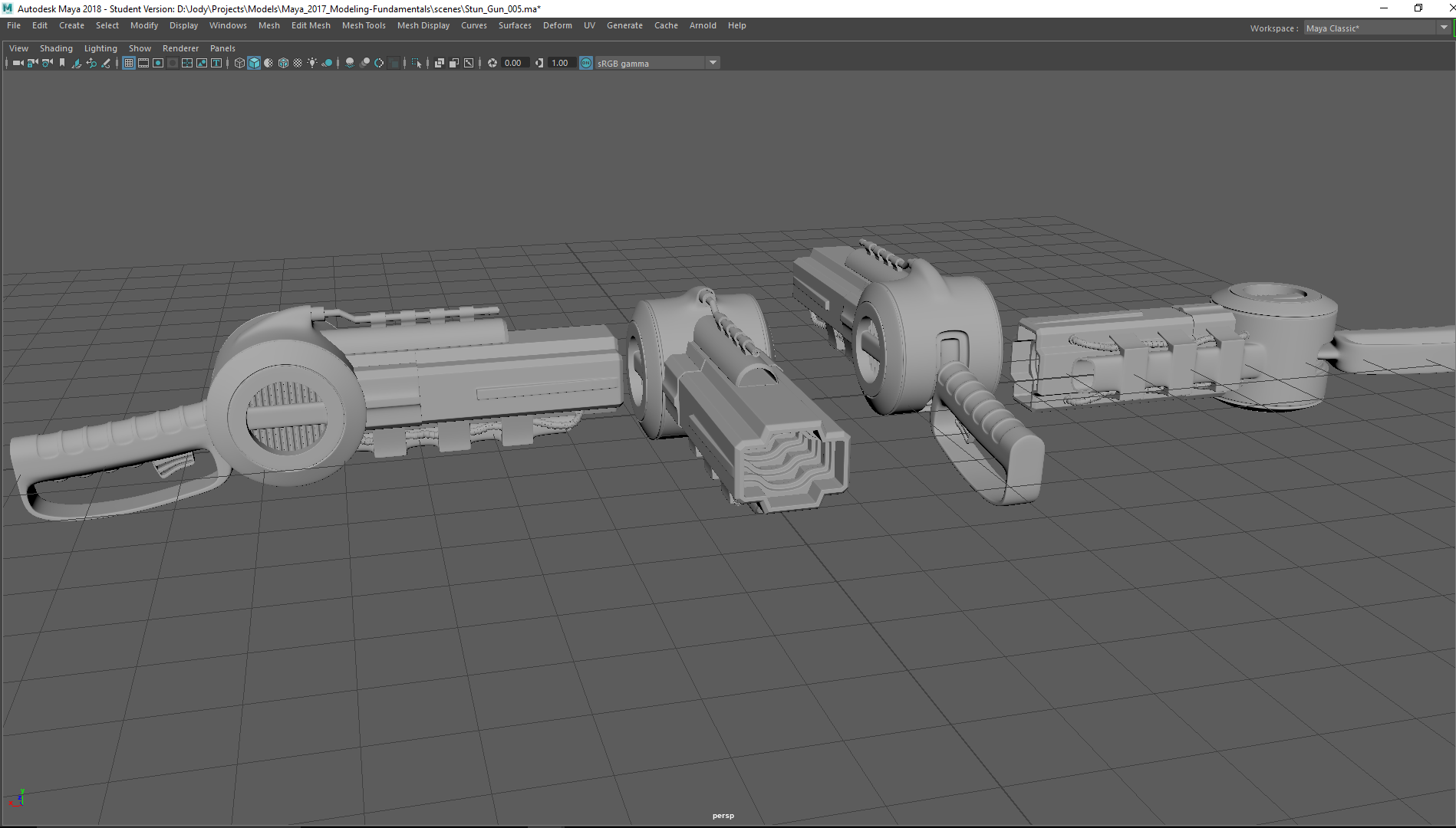Click the Curves menu
This screenshot has height=828, width=1456.
click(x=474, y=25)
